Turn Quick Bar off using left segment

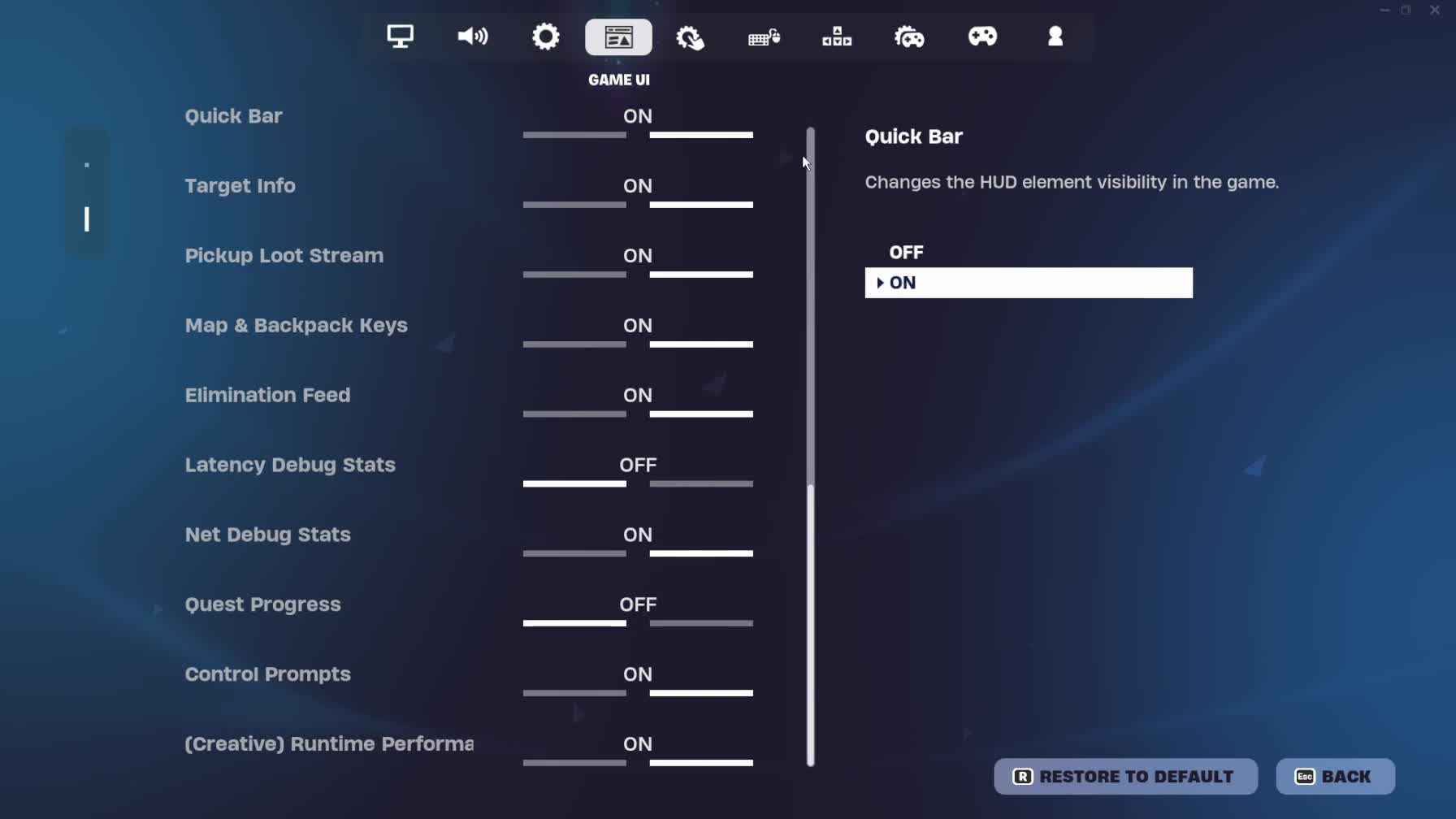click(574, 135)
